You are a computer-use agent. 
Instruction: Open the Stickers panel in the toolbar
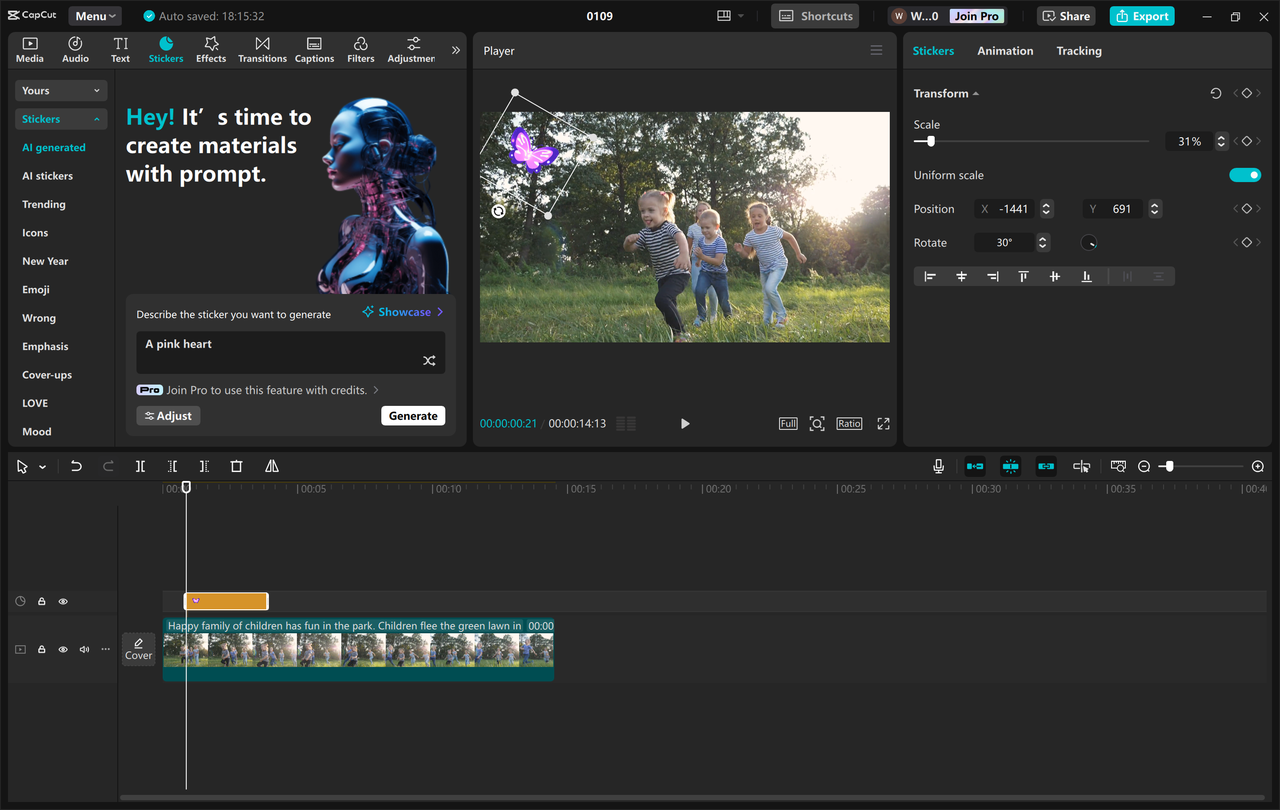[x=165, y=49]
